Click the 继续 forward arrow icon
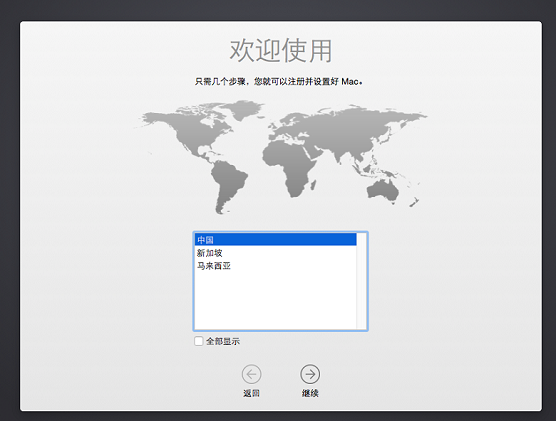 point(310,374)
